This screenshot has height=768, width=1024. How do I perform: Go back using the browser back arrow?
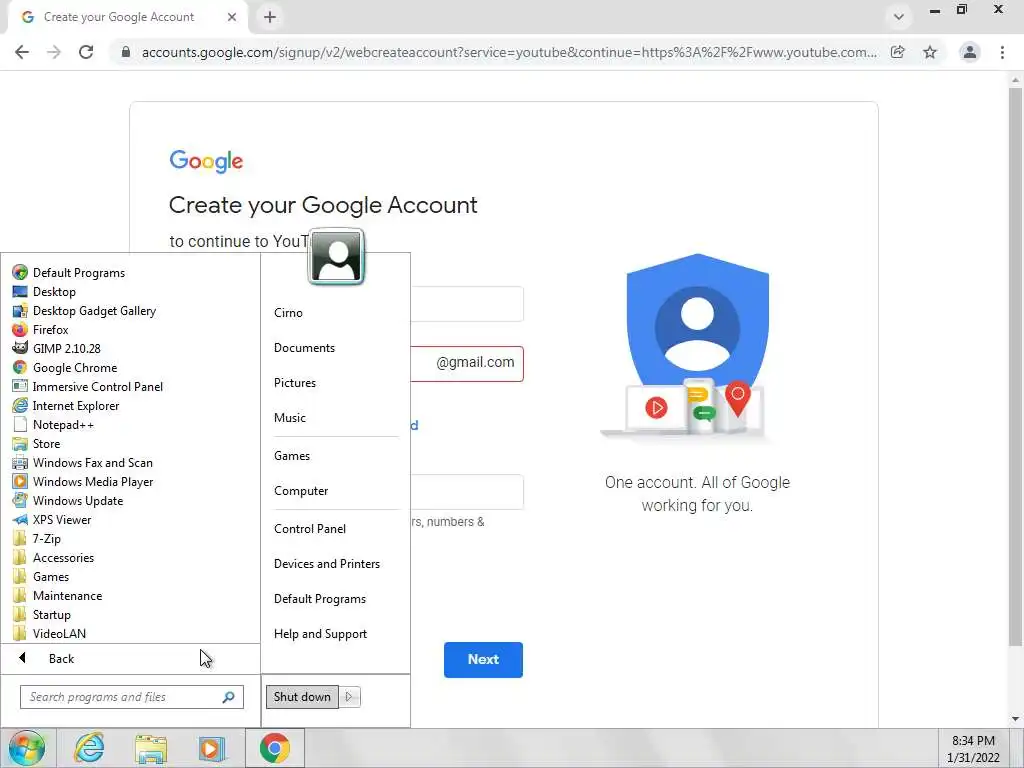22,52
